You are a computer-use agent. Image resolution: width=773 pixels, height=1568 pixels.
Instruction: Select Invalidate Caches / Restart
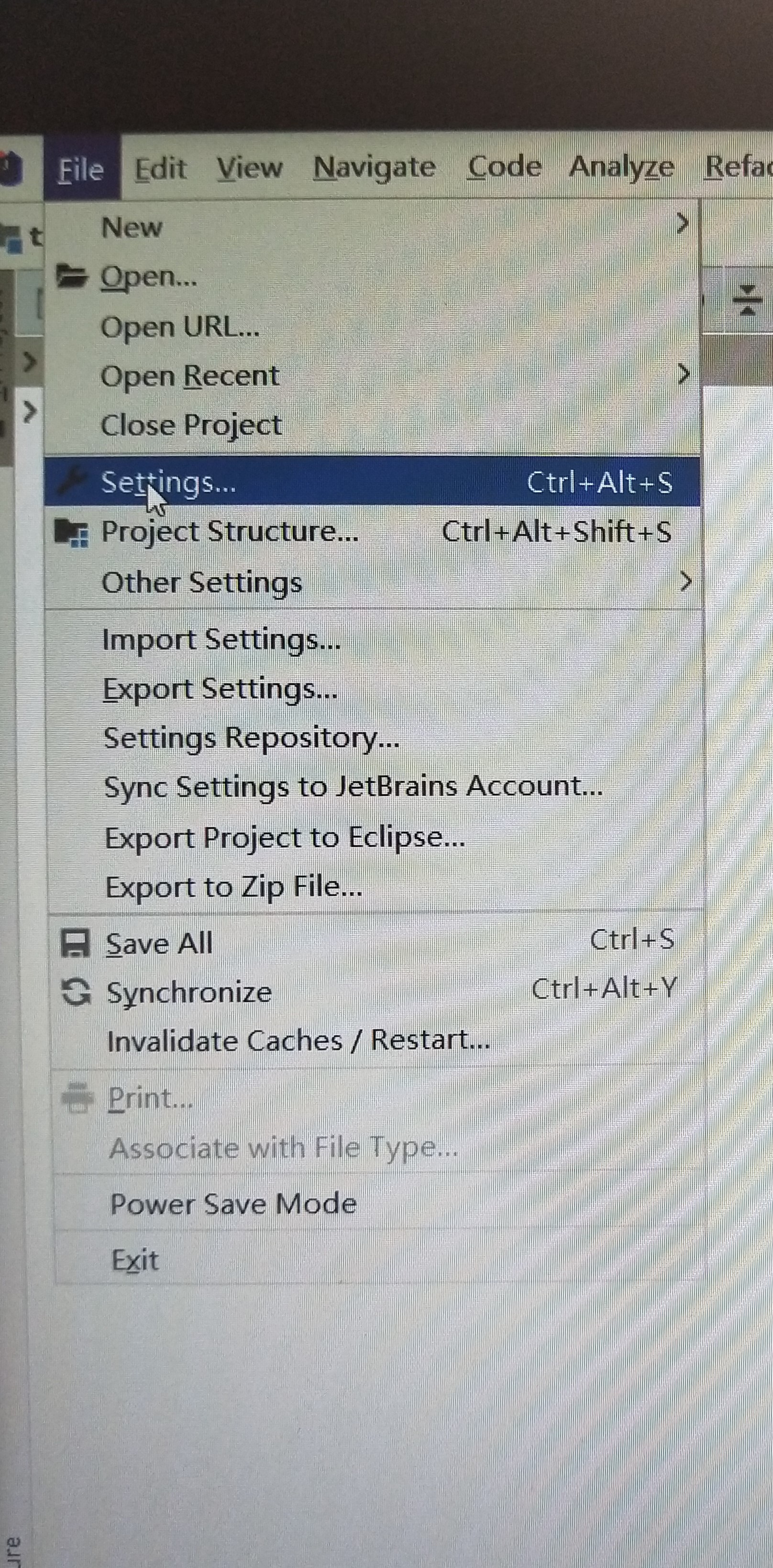pos(298,1041)
